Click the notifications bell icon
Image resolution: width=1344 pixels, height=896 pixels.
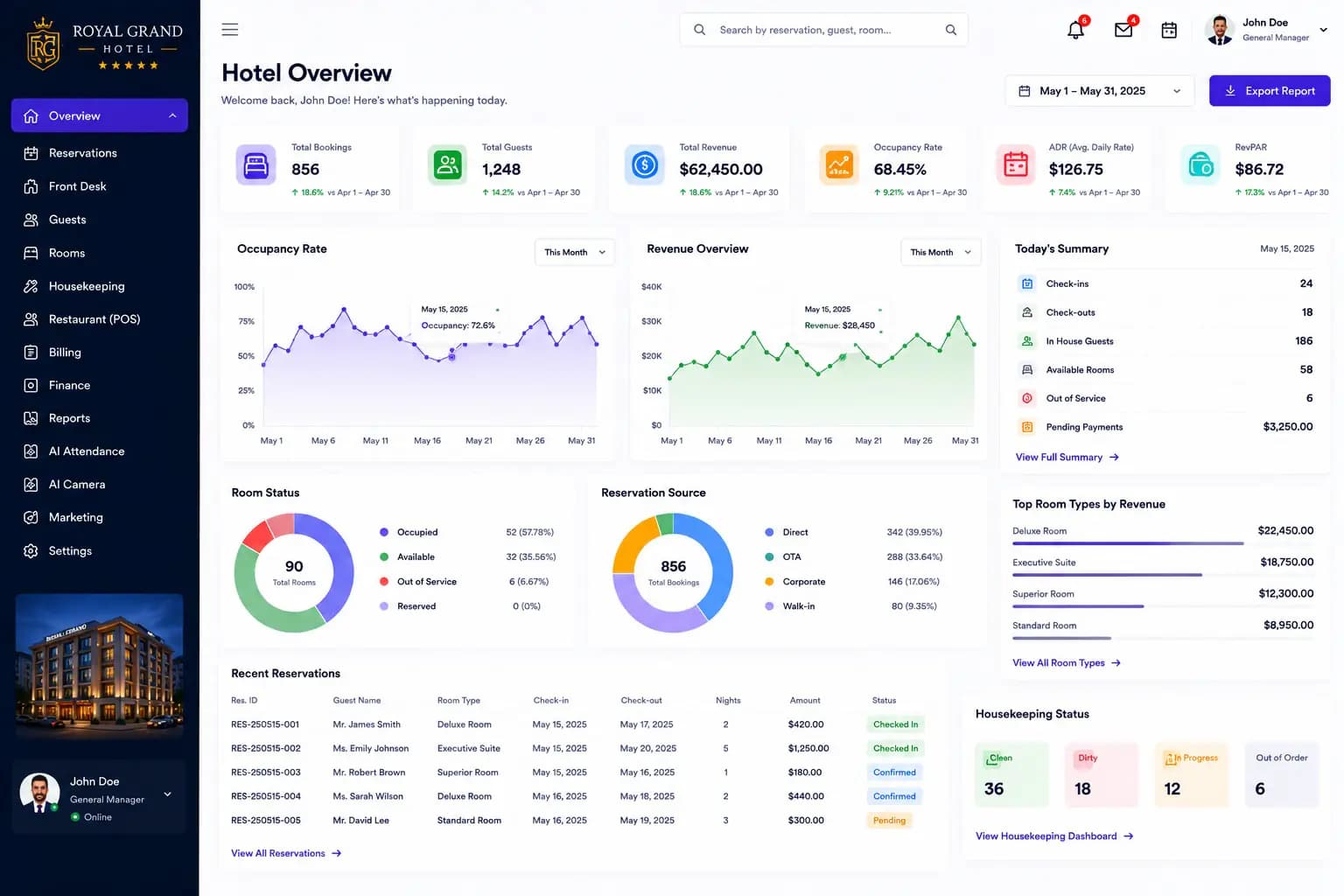pos(1075,31)
